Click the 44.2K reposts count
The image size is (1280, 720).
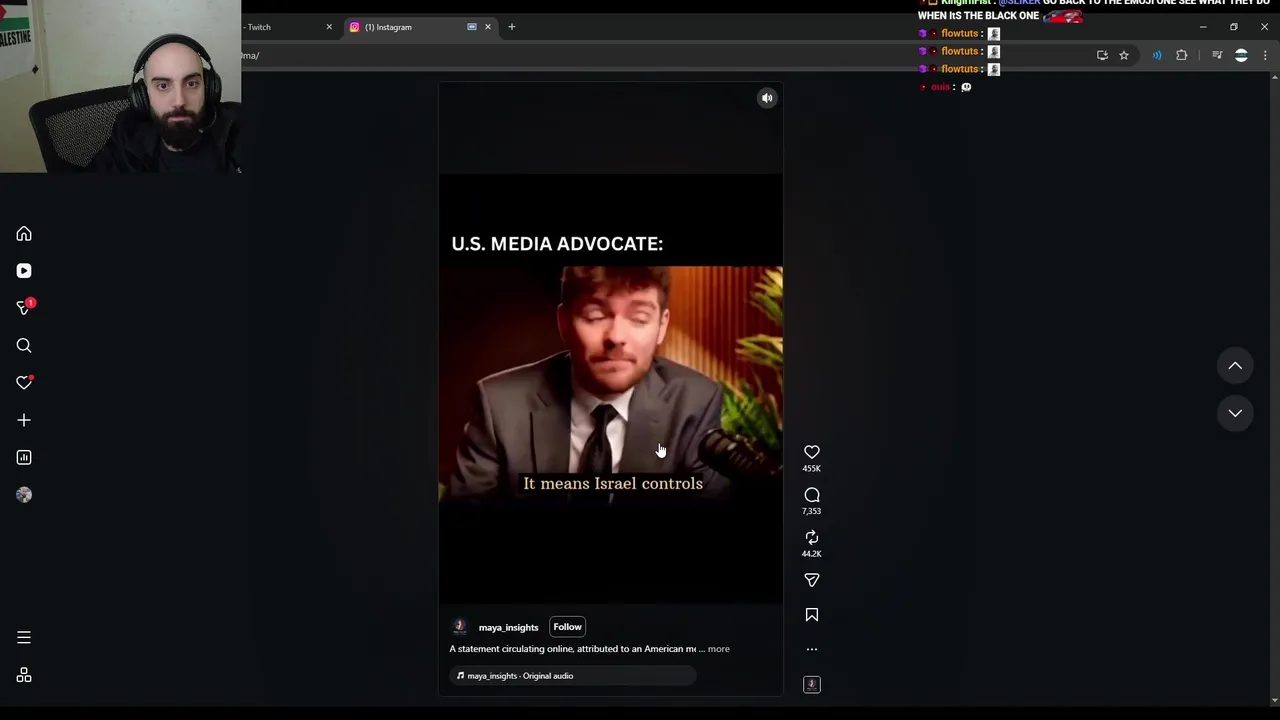pyautogui.click(x=812, y=554)
